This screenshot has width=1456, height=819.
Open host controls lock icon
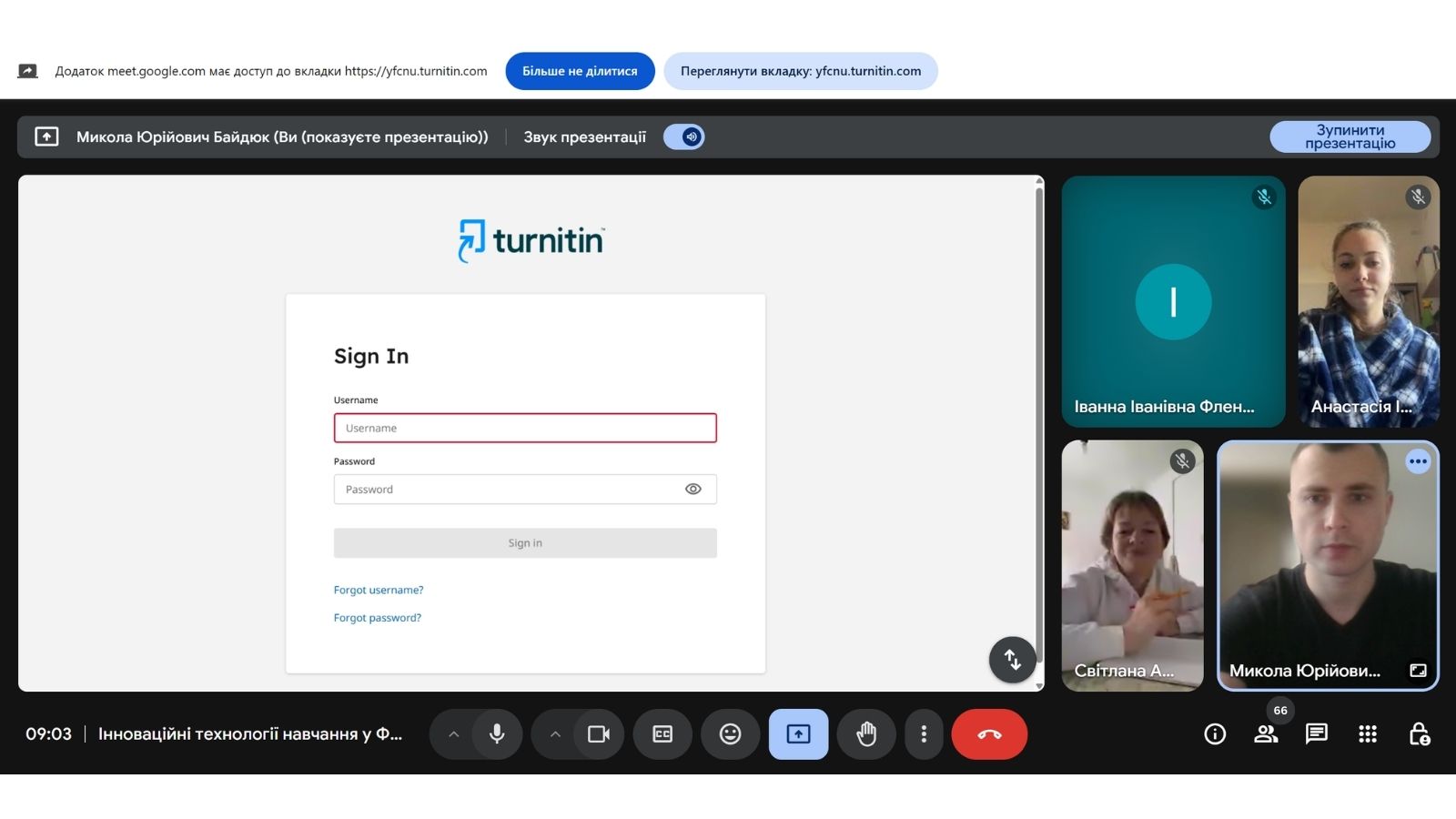tap(1419, 734)
